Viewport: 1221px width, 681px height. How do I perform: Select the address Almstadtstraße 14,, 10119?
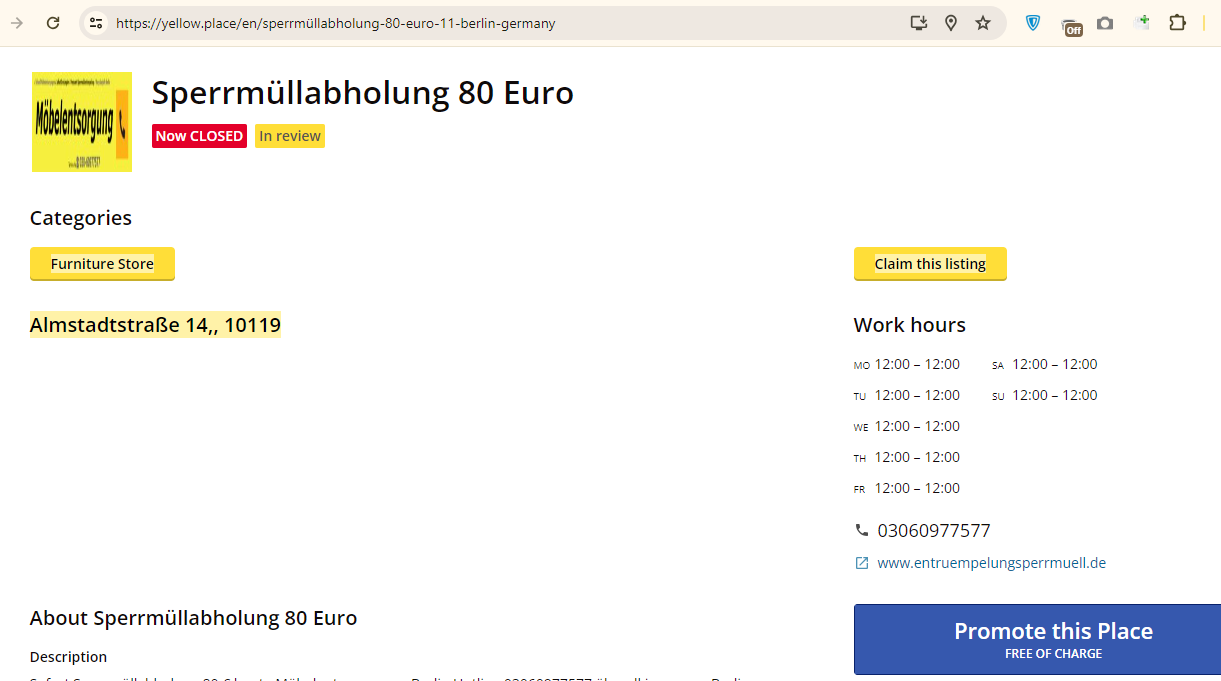155,325
